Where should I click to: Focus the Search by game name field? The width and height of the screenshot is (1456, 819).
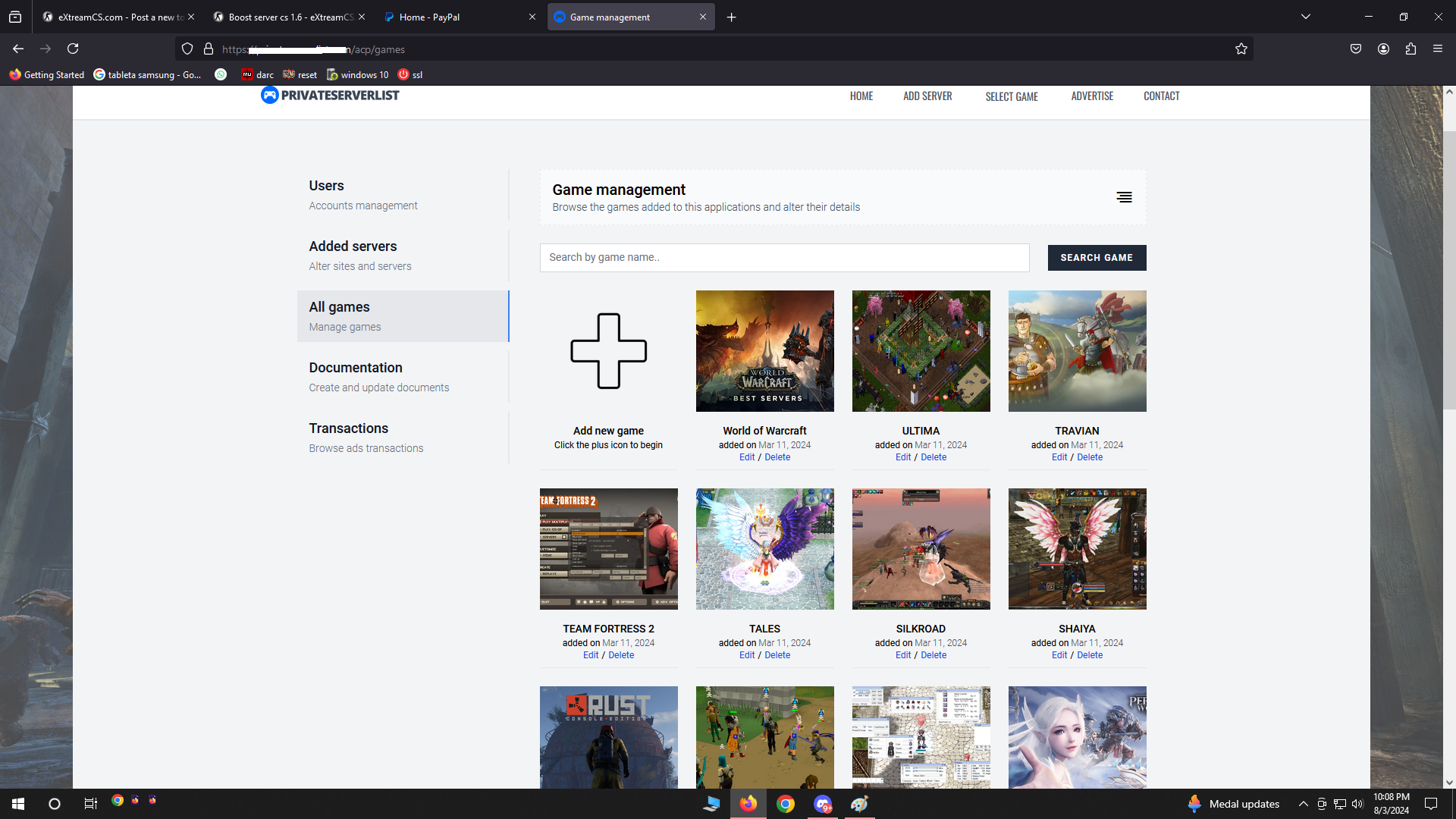[784, 258]
